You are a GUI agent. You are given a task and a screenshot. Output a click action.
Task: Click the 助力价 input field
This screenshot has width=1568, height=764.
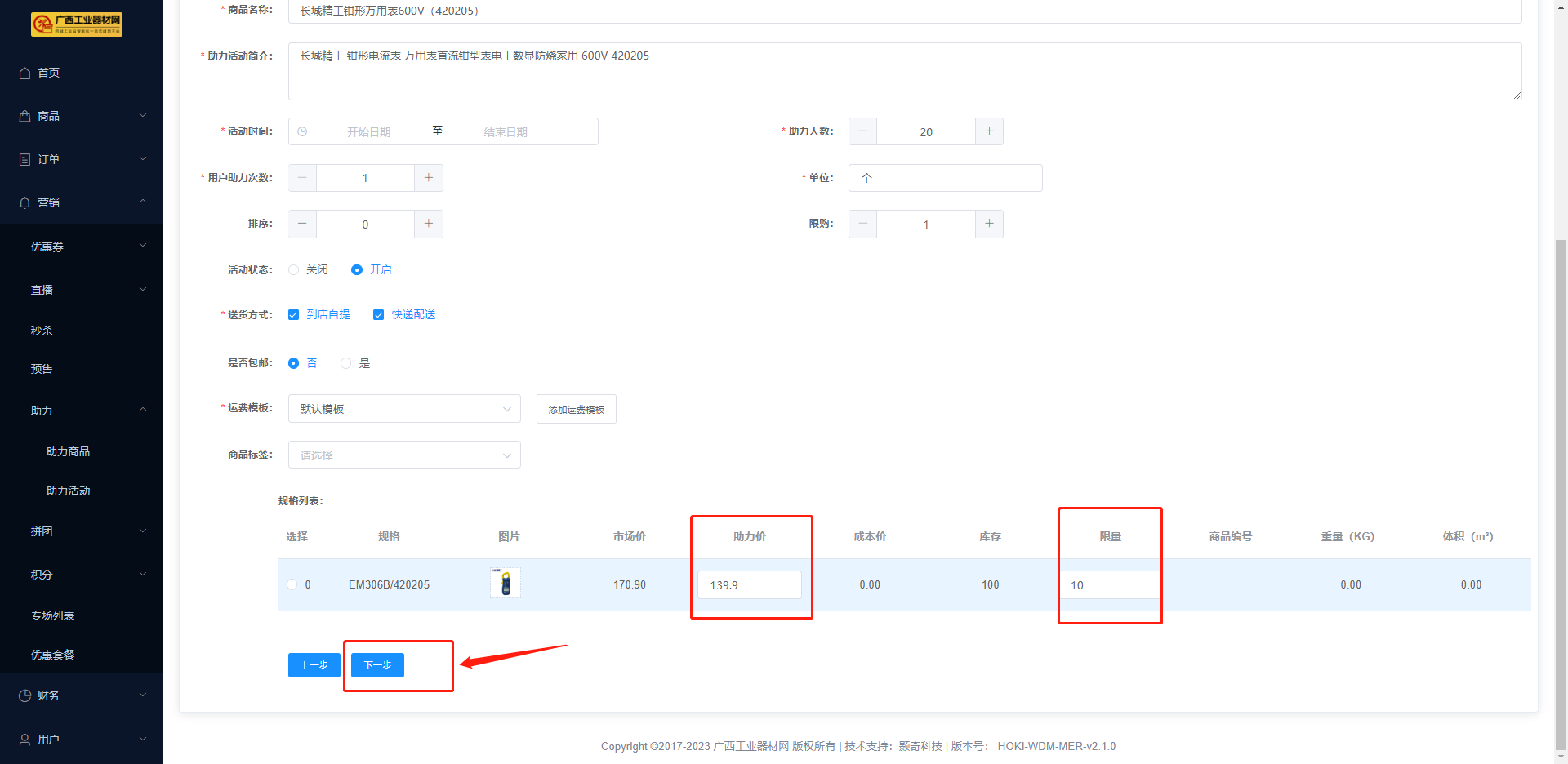click(x=749, y=585)
